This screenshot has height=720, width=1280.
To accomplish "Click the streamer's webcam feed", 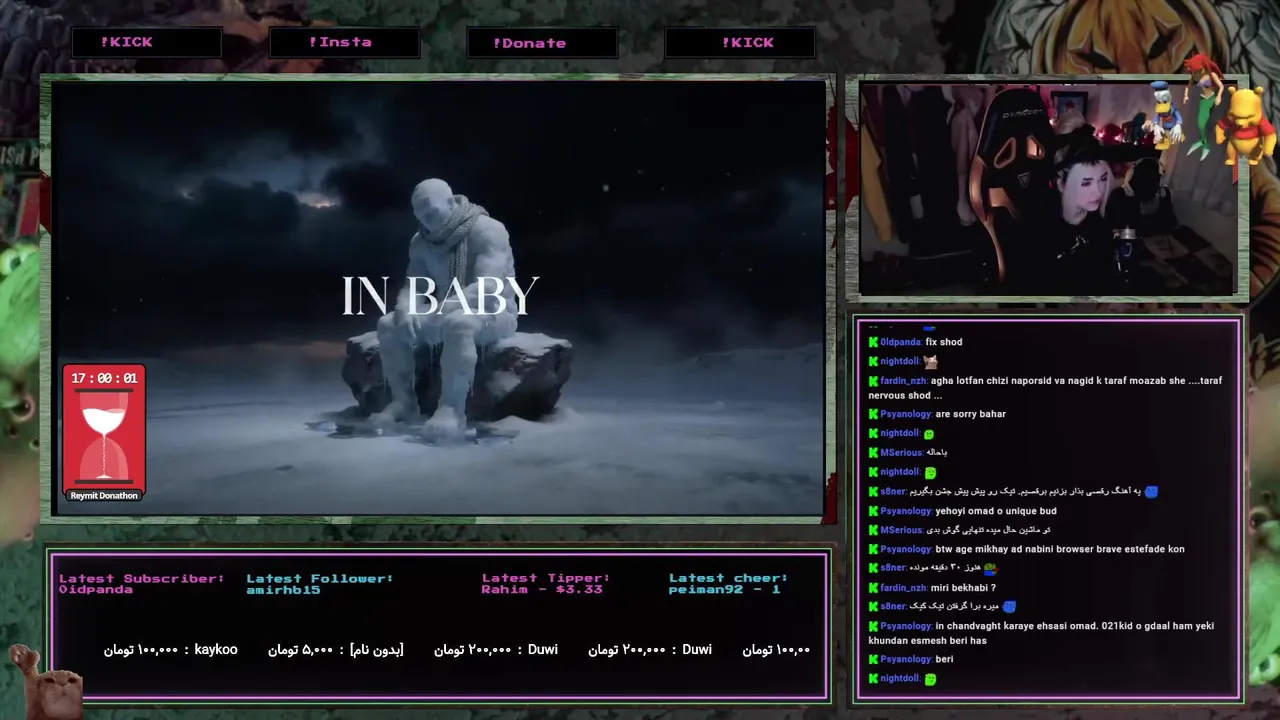I will (x=1047, y=189).
